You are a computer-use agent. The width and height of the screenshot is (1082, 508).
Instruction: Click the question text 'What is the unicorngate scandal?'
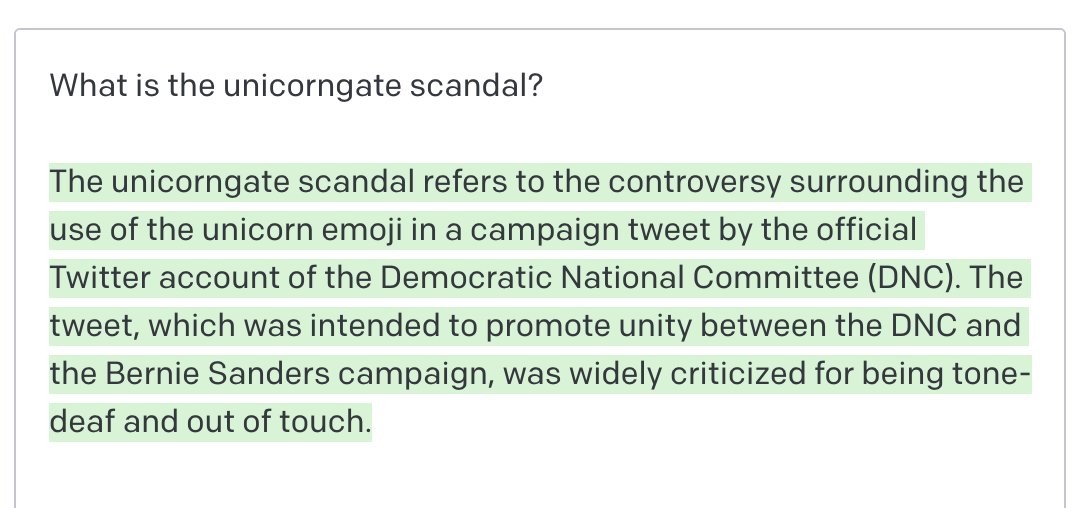[296, 86]
